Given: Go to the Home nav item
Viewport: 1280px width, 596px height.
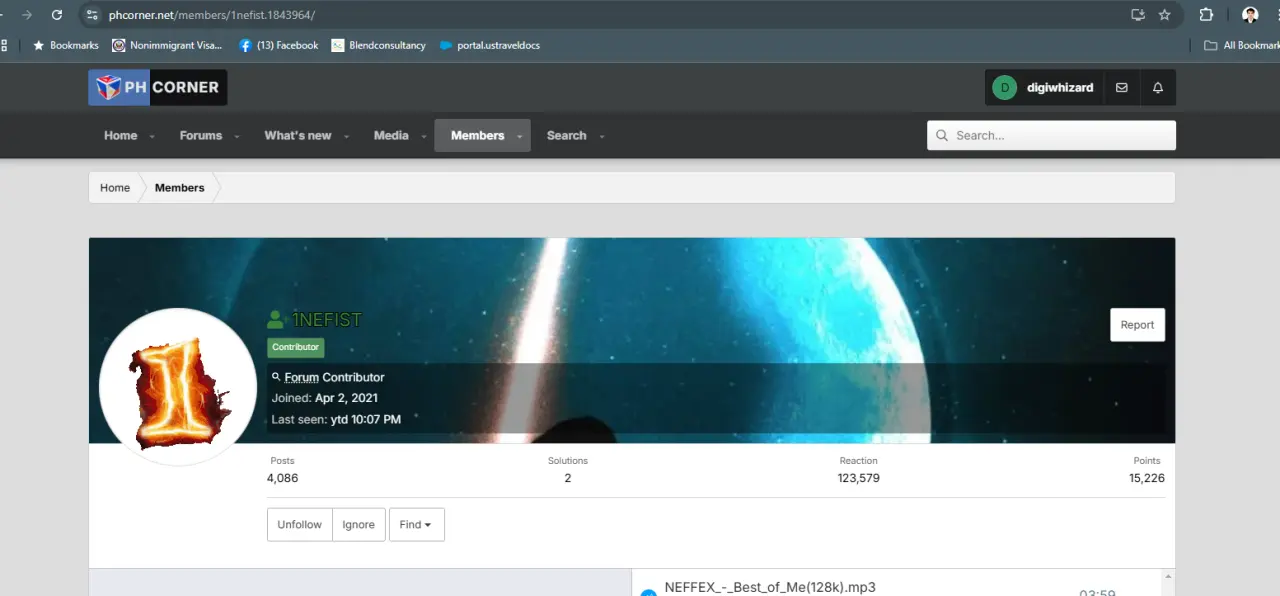Looking at the screenshot, I should (121, 135).
